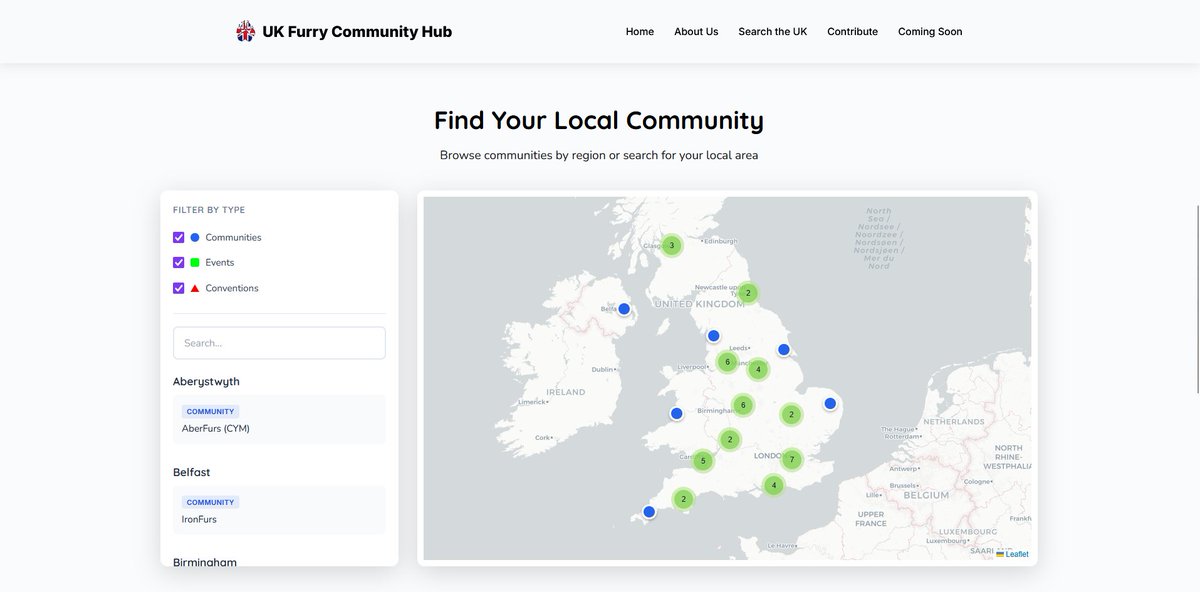
Task: Select the IronFurs community card
Action: coord(279,511)
